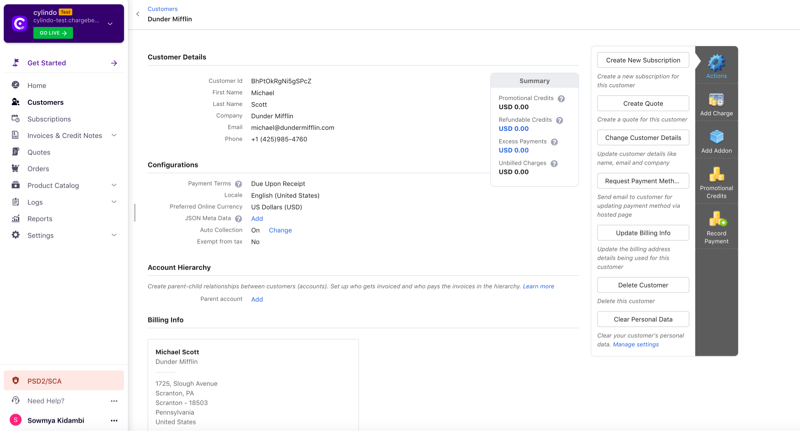Open options dots beside Sowmya Kidambi

[x=114, y=420]
